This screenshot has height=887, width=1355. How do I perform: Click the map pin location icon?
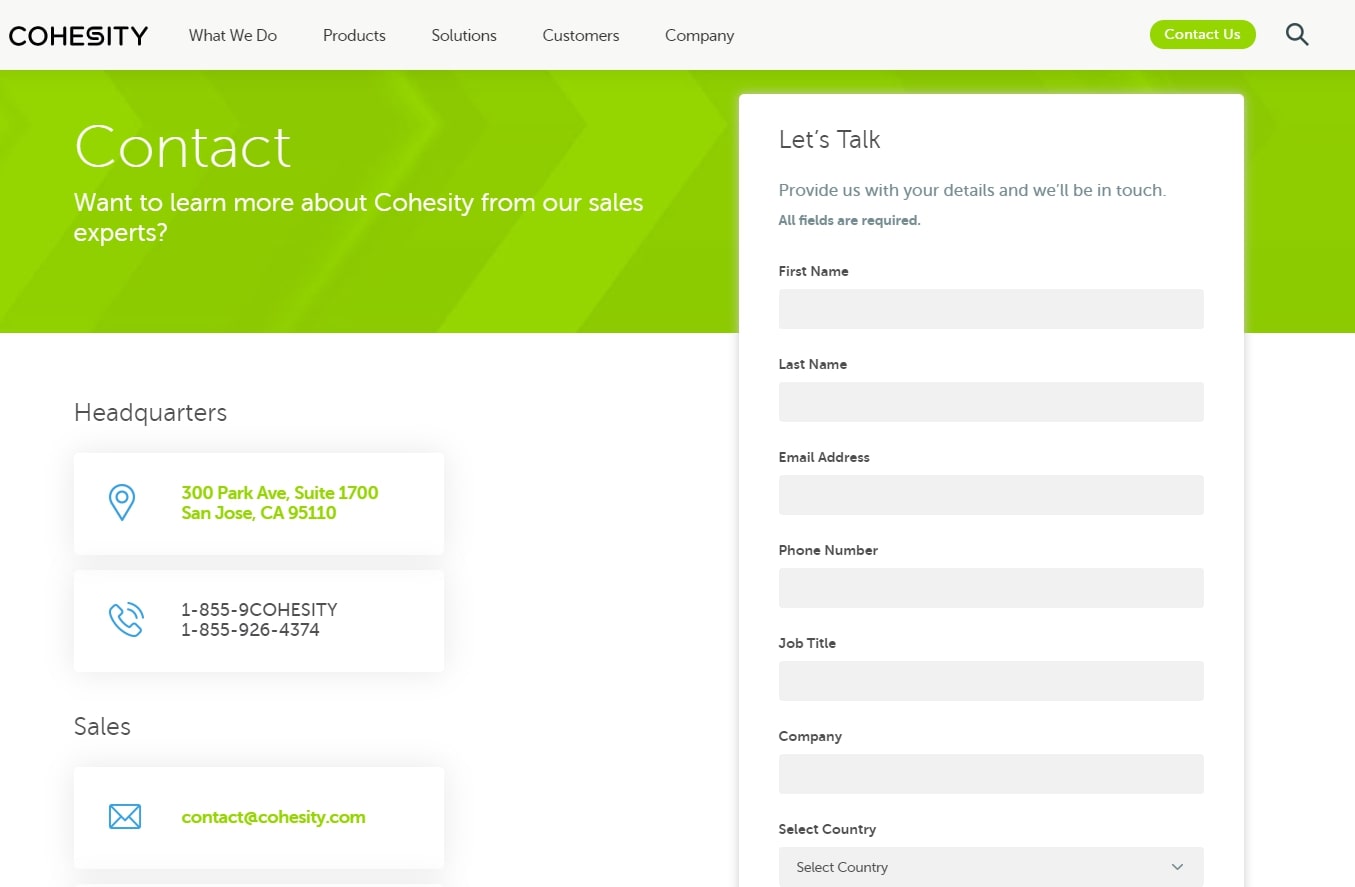coord(122,503)
